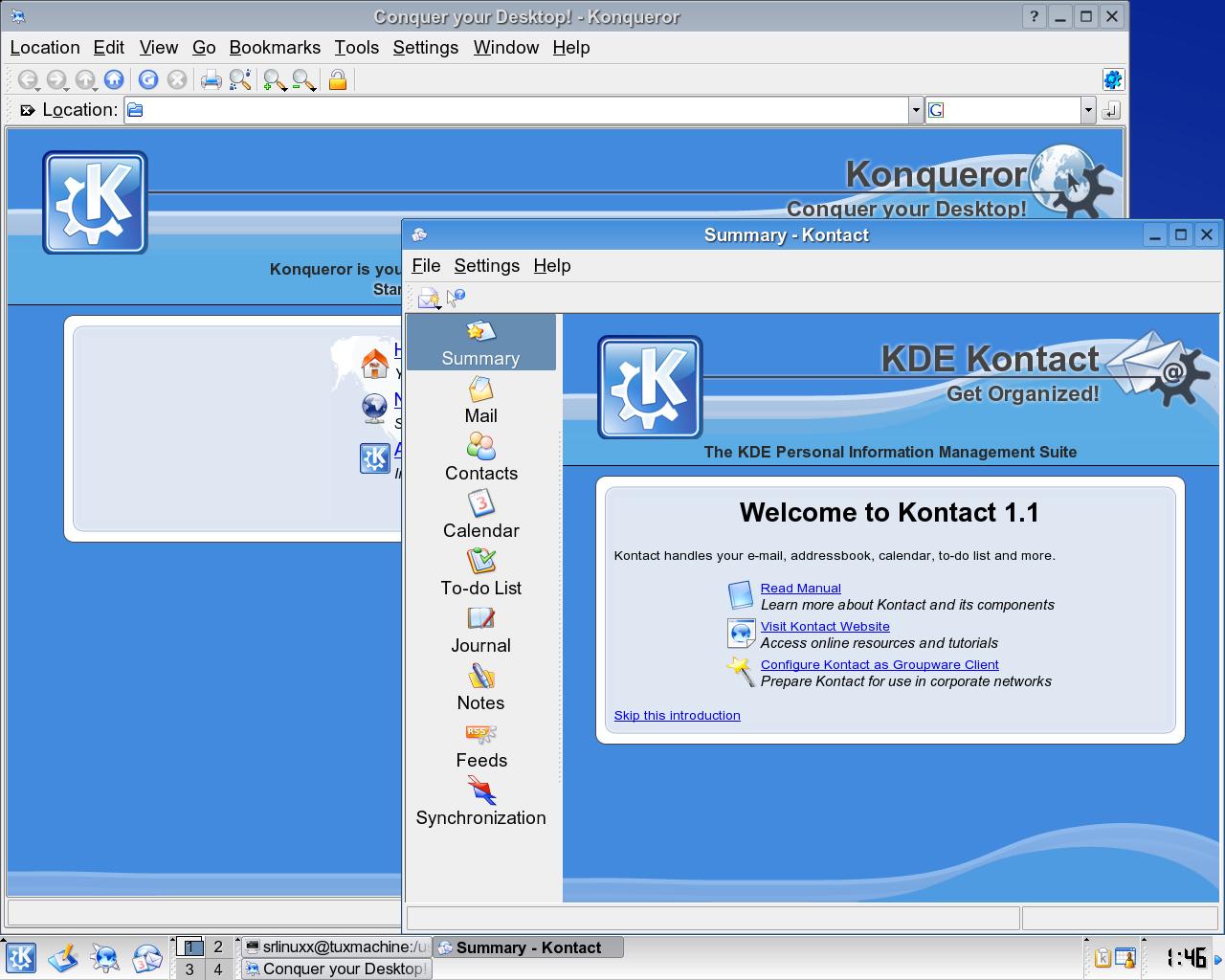This screenshot has height=980, width=1225.
Task: Switch to Summary - Kontact taskbar button
Action: (528, 947)
